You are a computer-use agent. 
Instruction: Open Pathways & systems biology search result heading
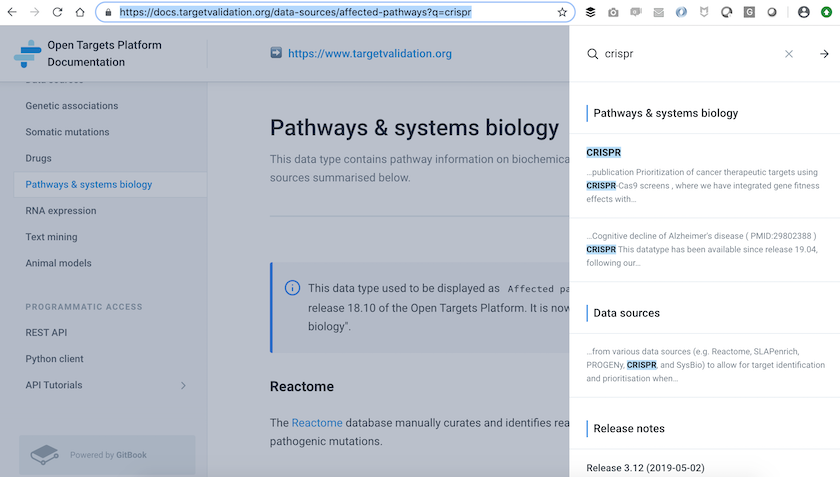[x=665, y=113]
